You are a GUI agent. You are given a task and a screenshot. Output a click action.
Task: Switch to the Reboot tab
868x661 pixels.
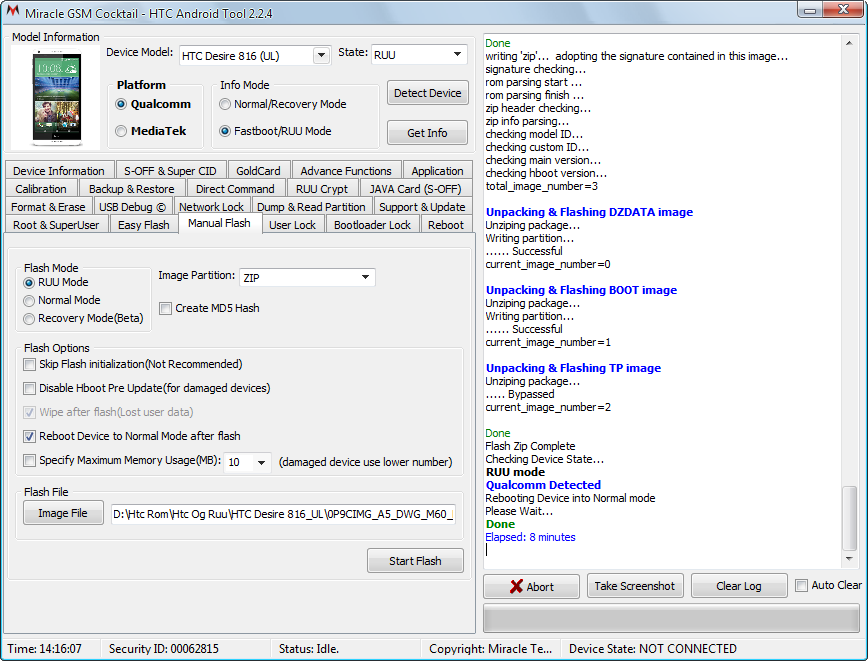446,225
